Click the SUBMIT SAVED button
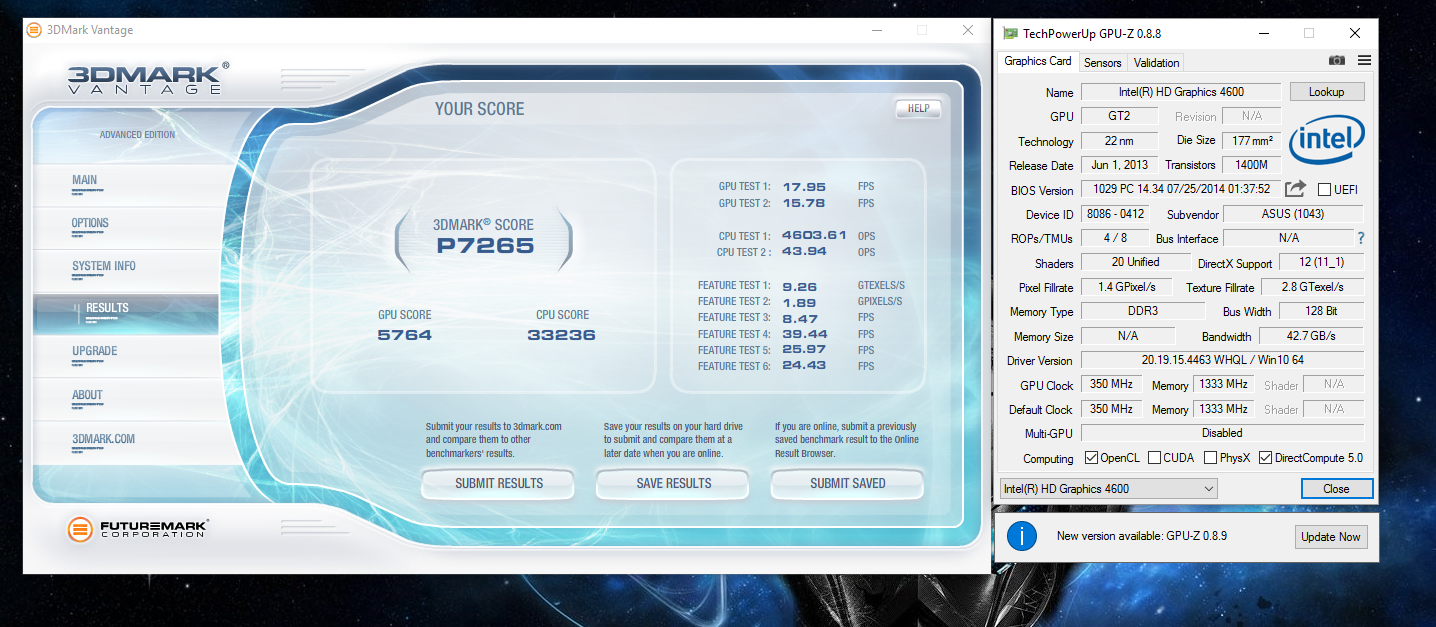The height and width of the screenshot is (627, 1436). pos(848,484)
